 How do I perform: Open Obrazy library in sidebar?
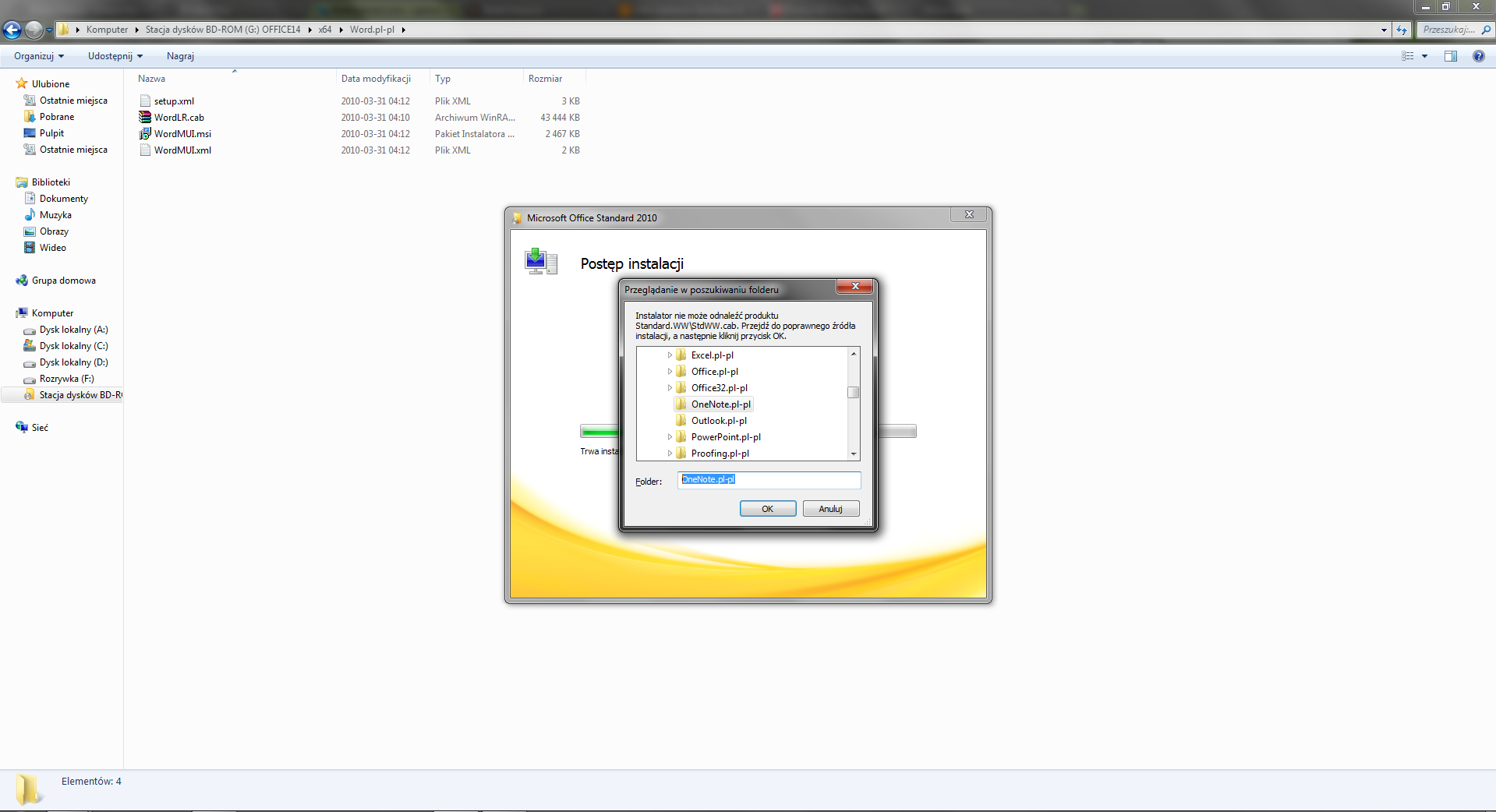(54, 231)
